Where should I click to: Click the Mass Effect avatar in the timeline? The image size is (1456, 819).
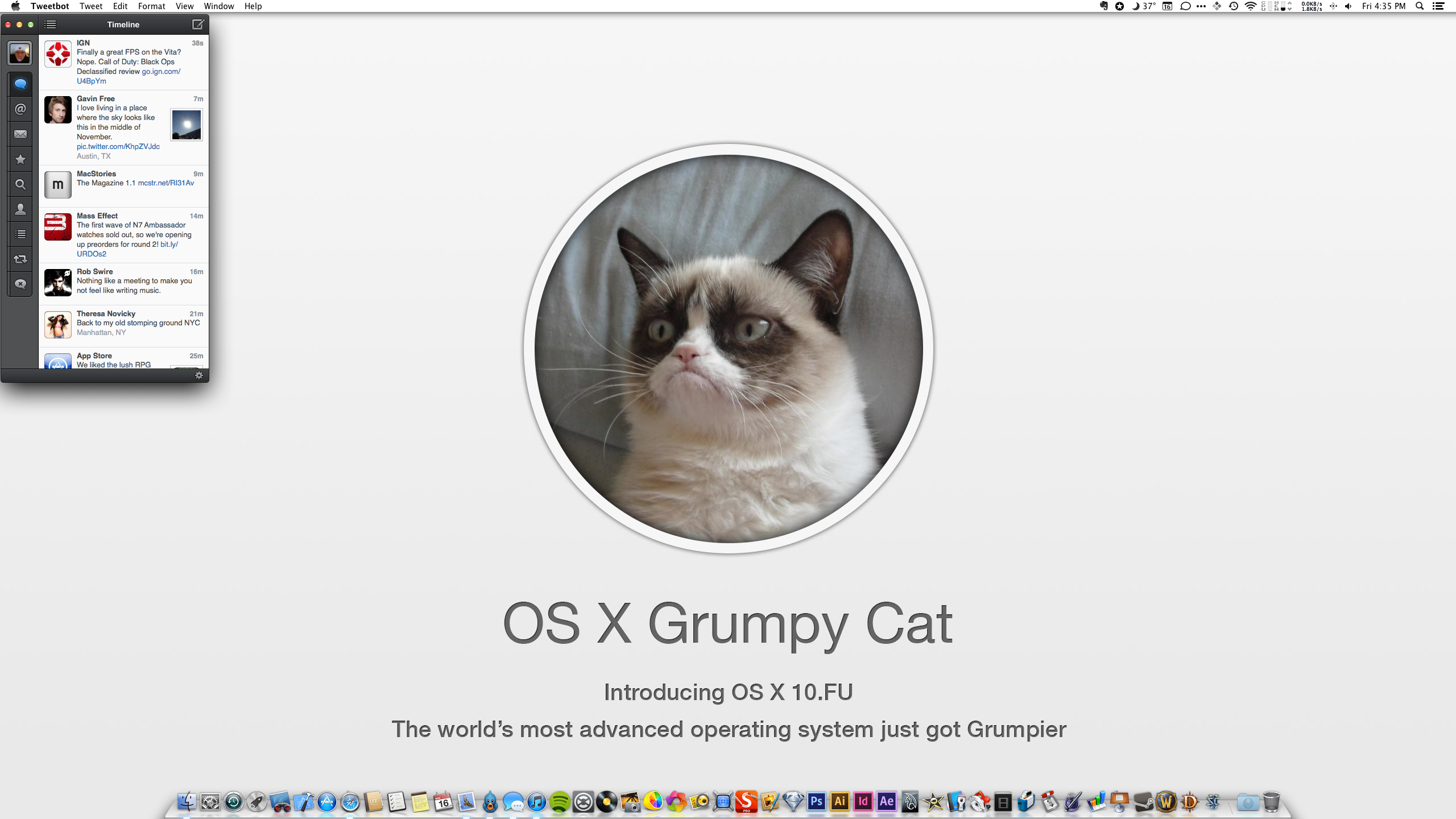pyautogui.click(x=58, y=227)
